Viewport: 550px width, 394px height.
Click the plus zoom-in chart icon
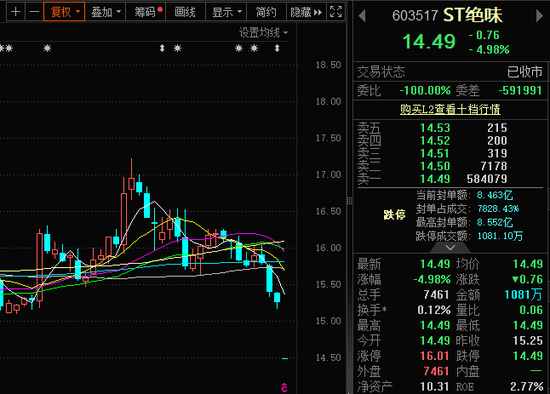point(15,12)
